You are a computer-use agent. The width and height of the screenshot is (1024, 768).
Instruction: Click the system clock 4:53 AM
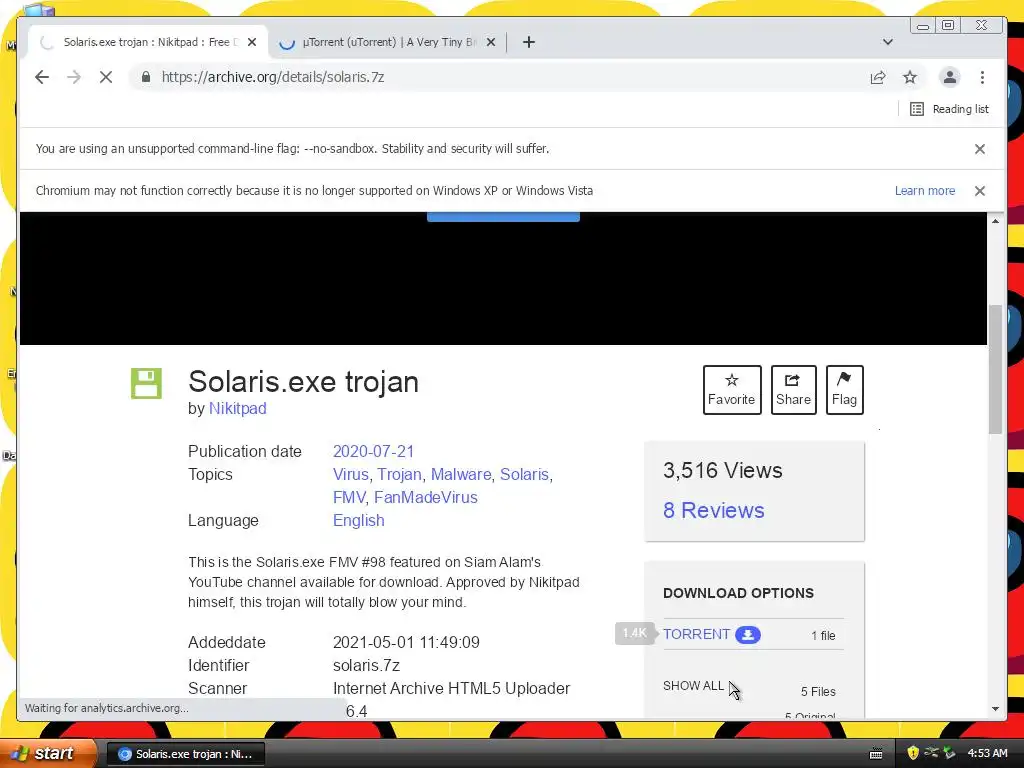pyautogui.click(x=987, y=753)
